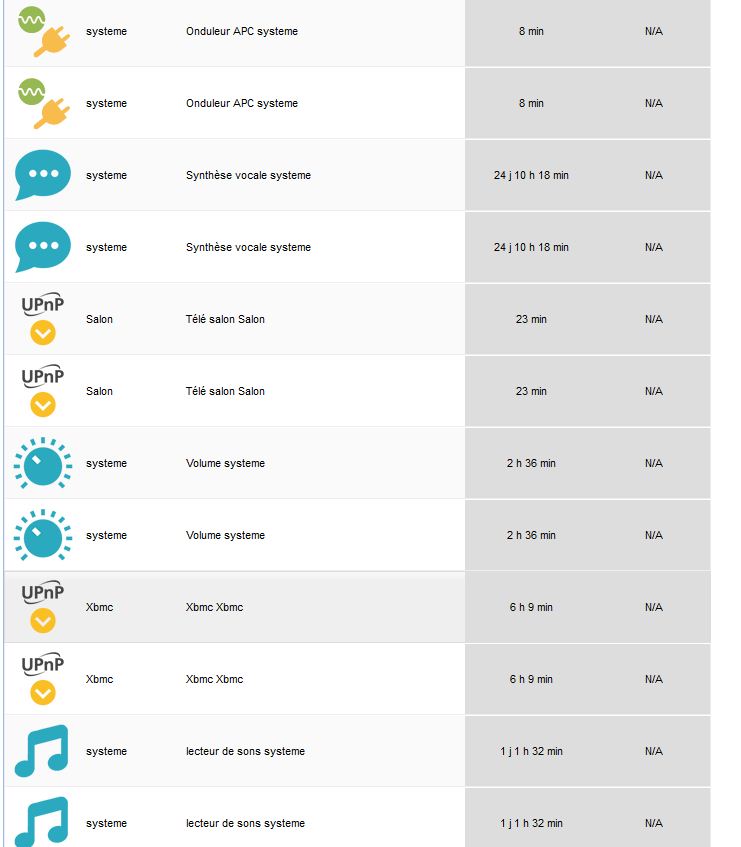Click UPnP logo in the first Télé salon row
This screenshot has height=847, width=741.
click(43, 305)
